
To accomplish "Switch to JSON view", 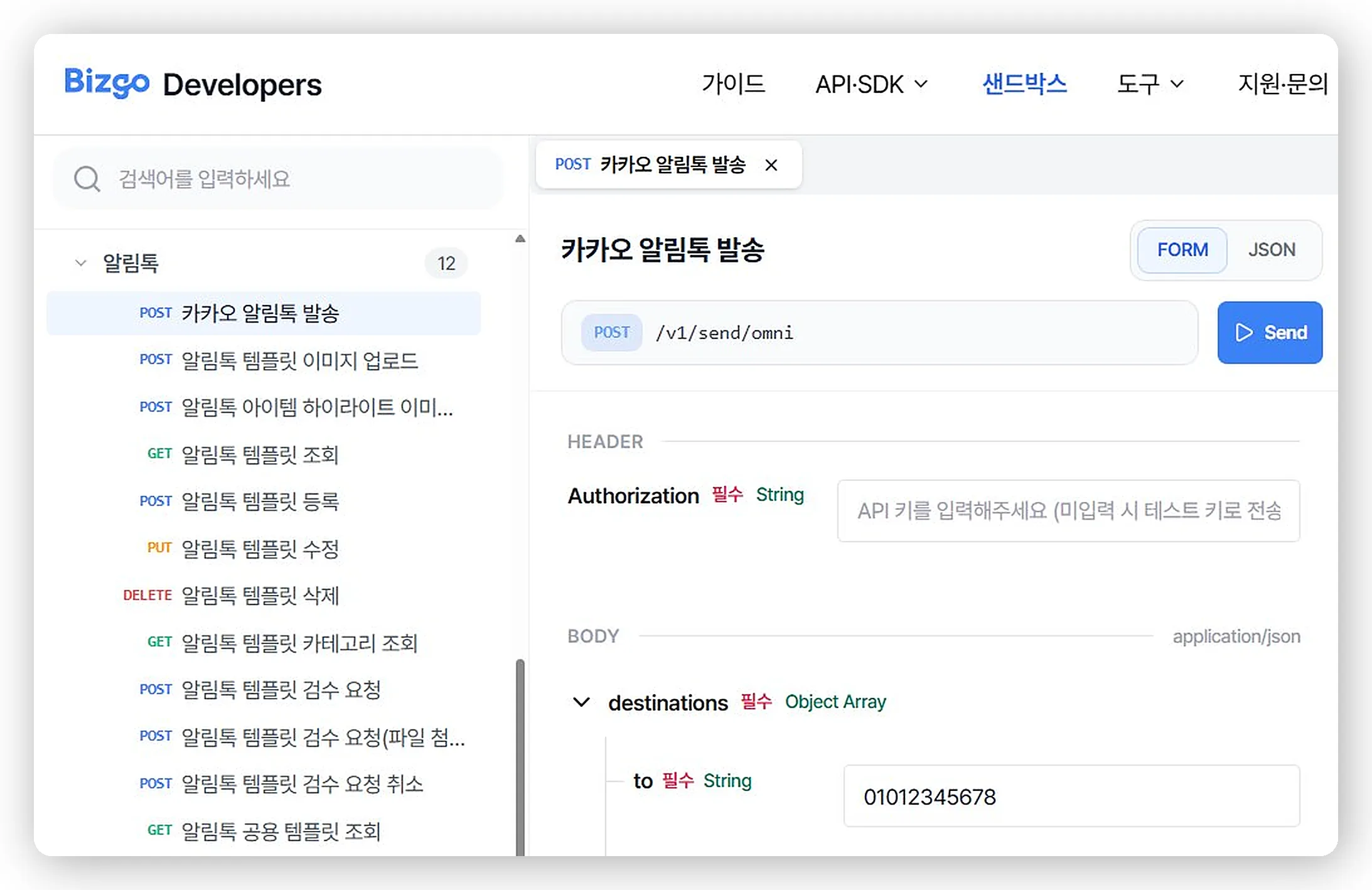I will pyautogui.click(x=1272, y=250).
